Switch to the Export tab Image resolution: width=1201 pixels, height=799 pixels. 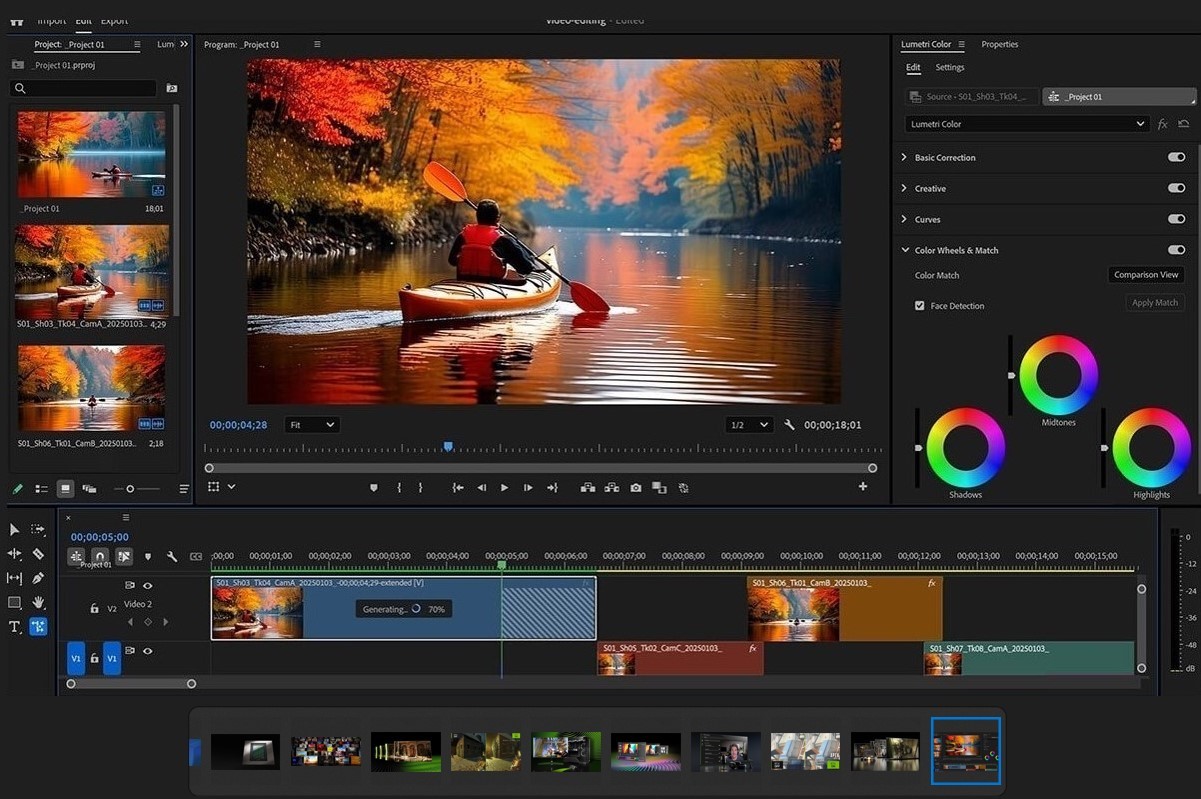(114, 20)
